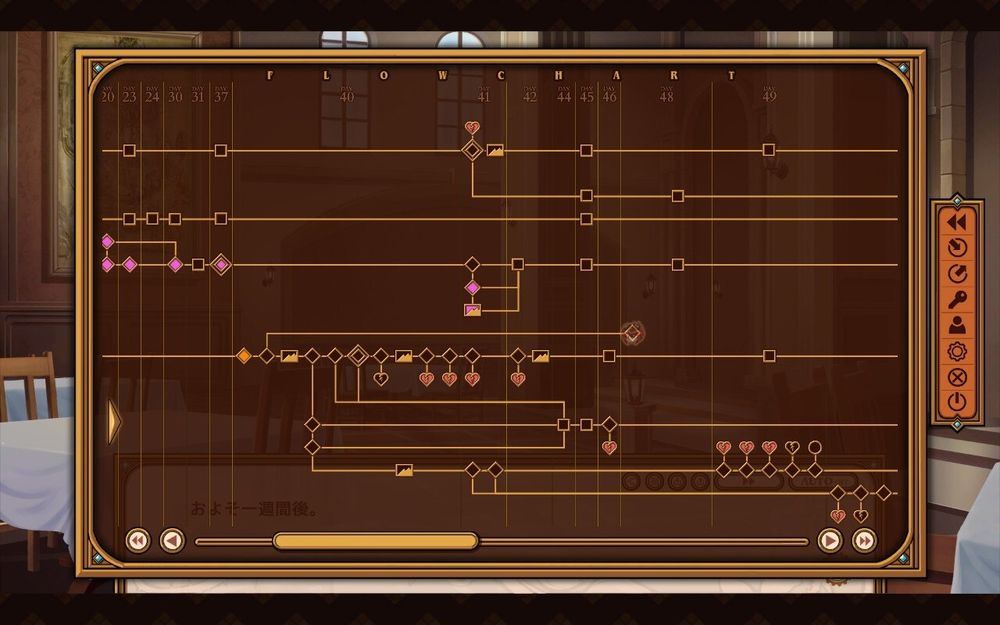This screenshot has width=1000, height=625.
Task: Select the square node under Day 44
Action: pos(563,425)
